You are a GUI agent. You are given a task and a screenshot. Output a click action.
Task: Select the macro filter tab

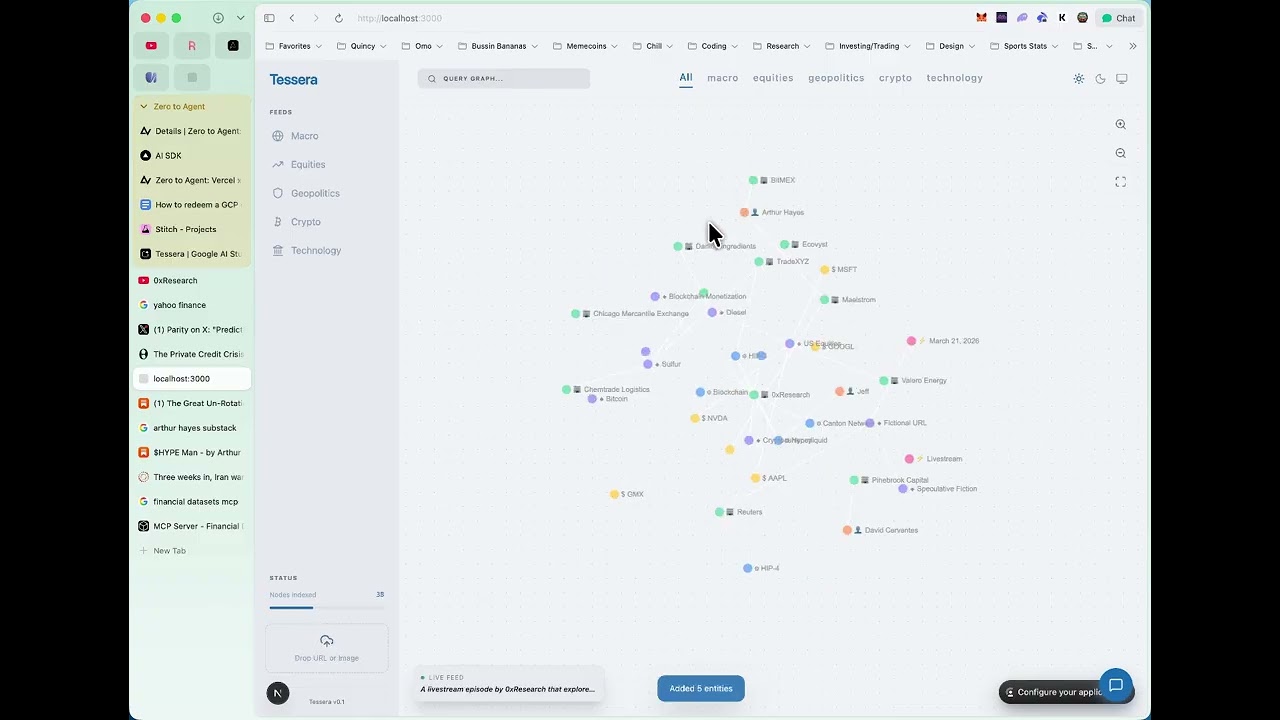(x=722, y=78)
